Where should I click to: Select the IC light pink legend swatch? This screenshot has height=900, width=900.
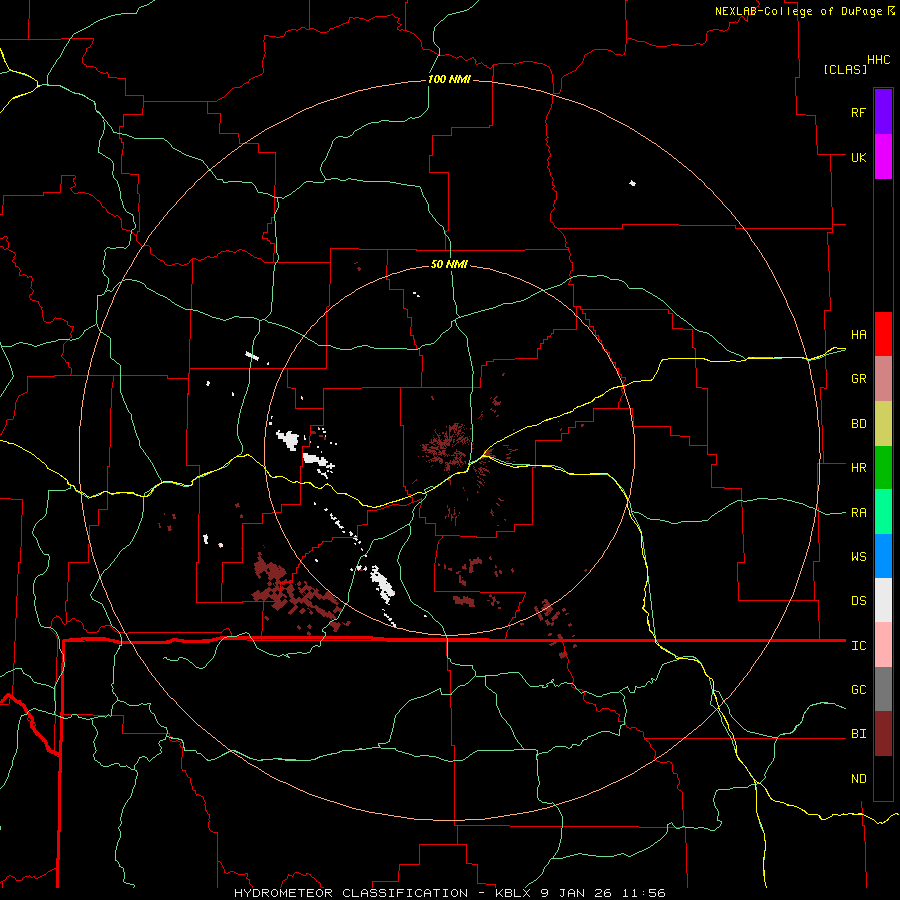pos(883,645)
